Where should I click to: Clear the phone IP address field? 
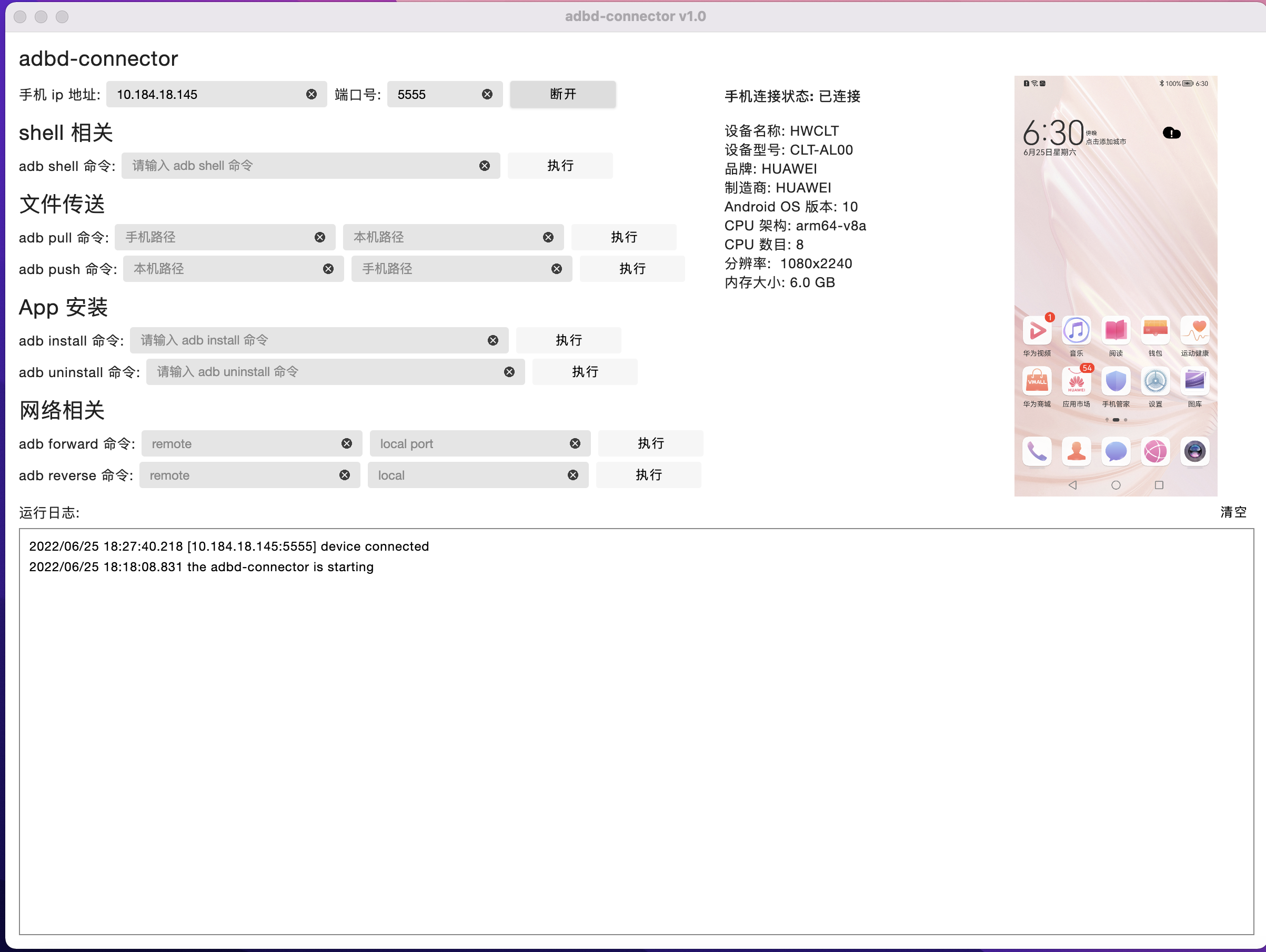[312, 94]
